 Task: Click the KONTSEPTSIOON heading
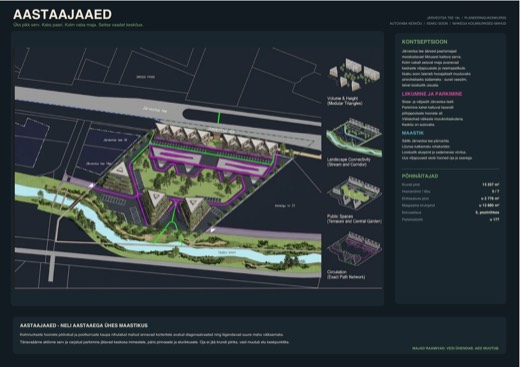point(424,42)
